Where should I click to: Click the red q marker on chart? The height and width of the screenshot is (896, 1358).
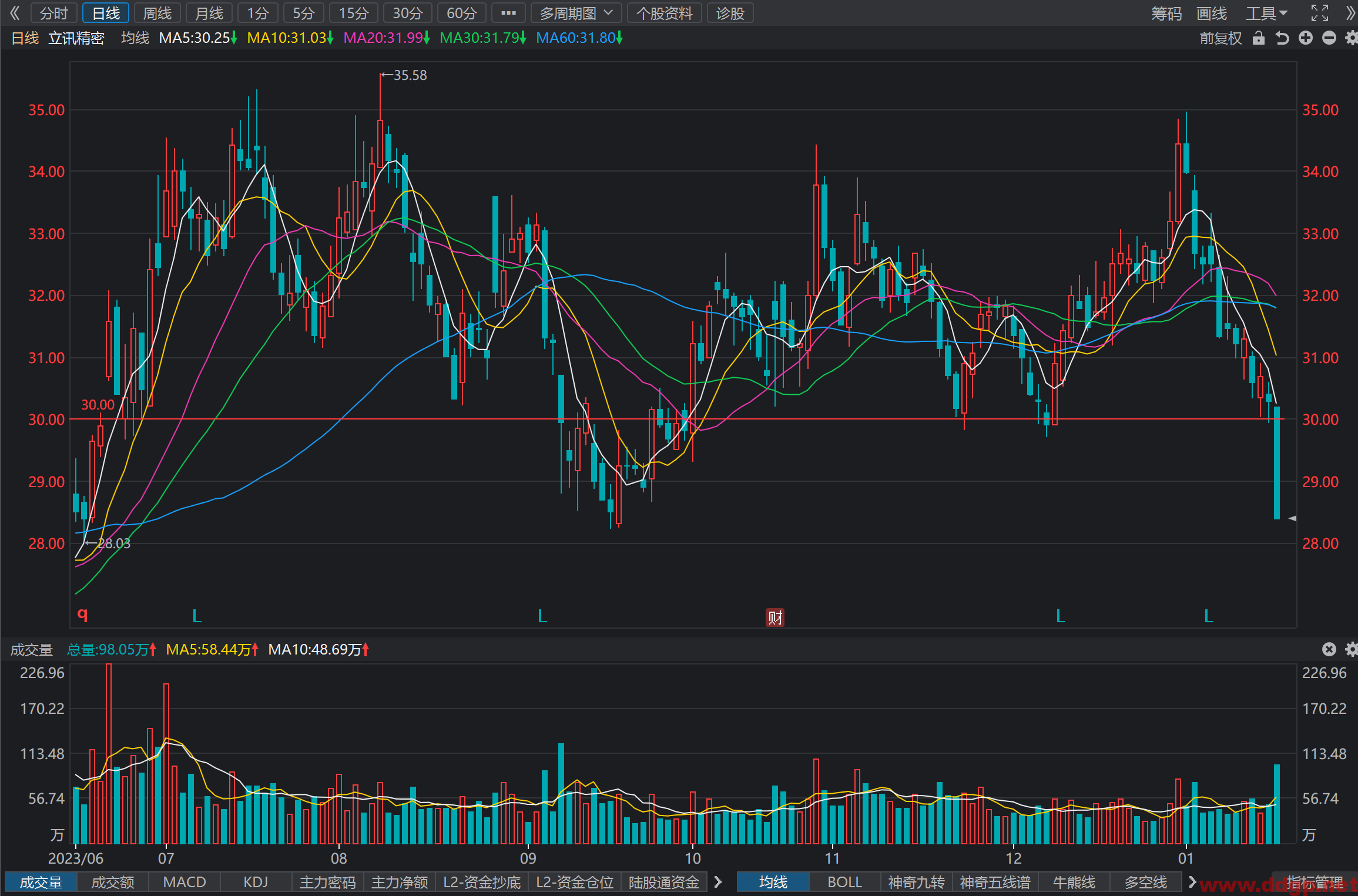[x=82, y=615]
